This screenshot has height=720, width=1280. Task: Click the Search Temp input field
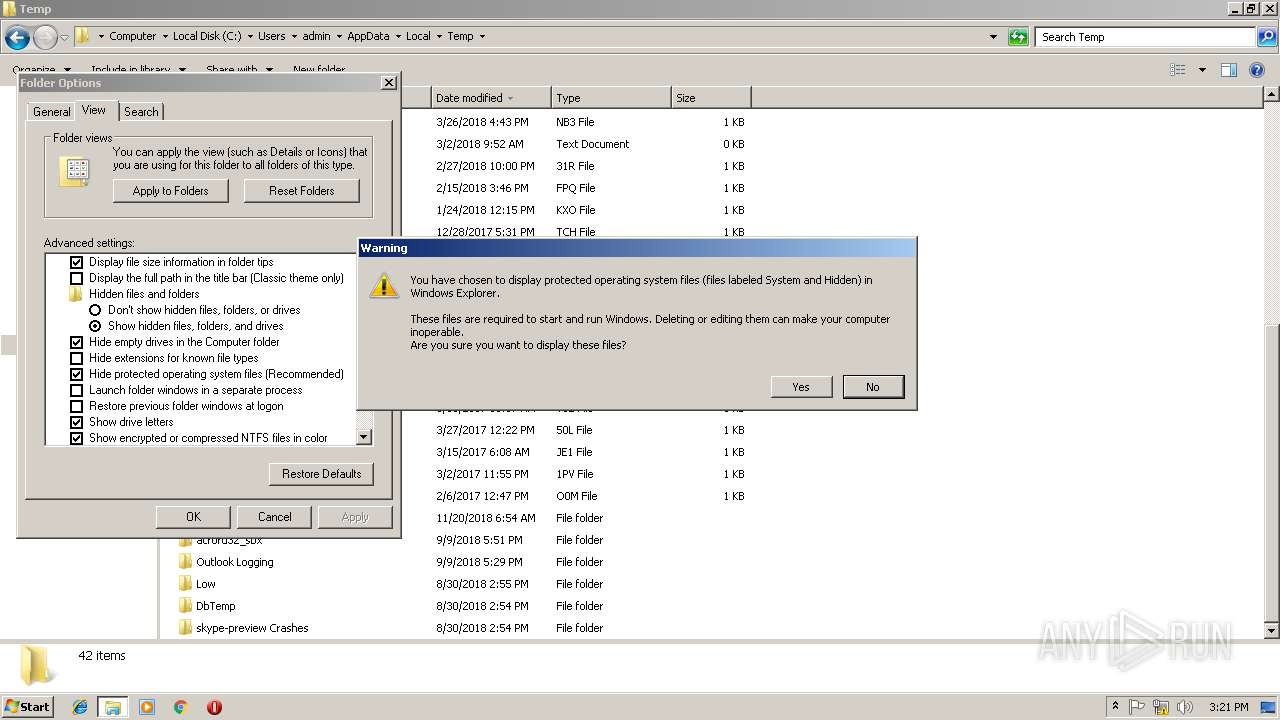1146,37
